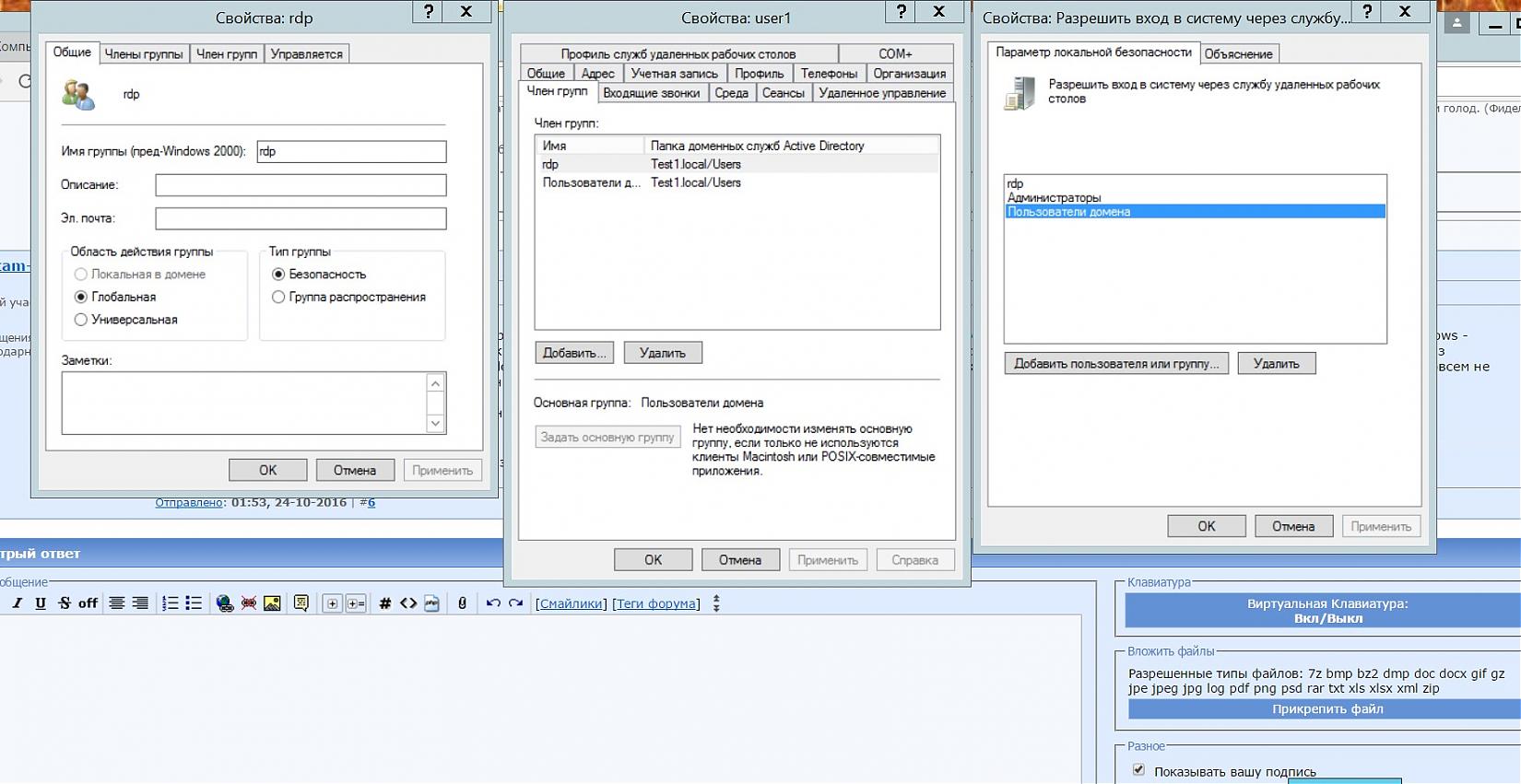Switch to the Учетная запись tab
1521x784 pixels.
[x=674, y=74]
